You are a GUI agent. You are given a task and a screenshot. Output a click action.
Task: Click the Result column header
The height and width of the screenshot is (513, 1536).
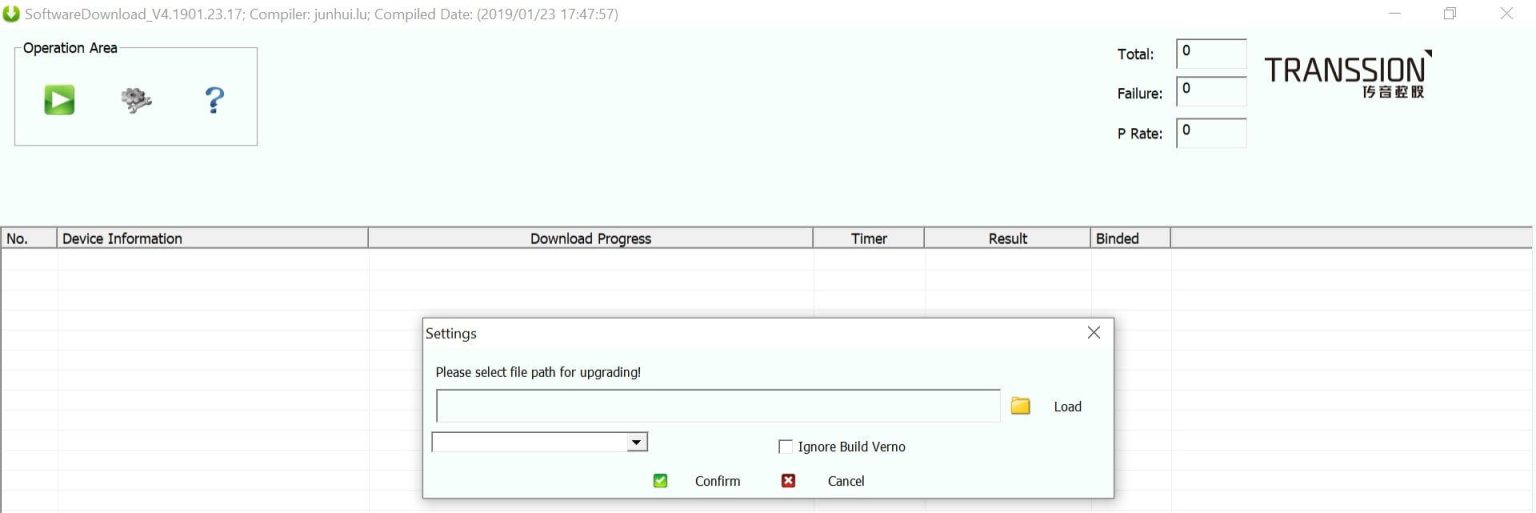[1007, 238]
